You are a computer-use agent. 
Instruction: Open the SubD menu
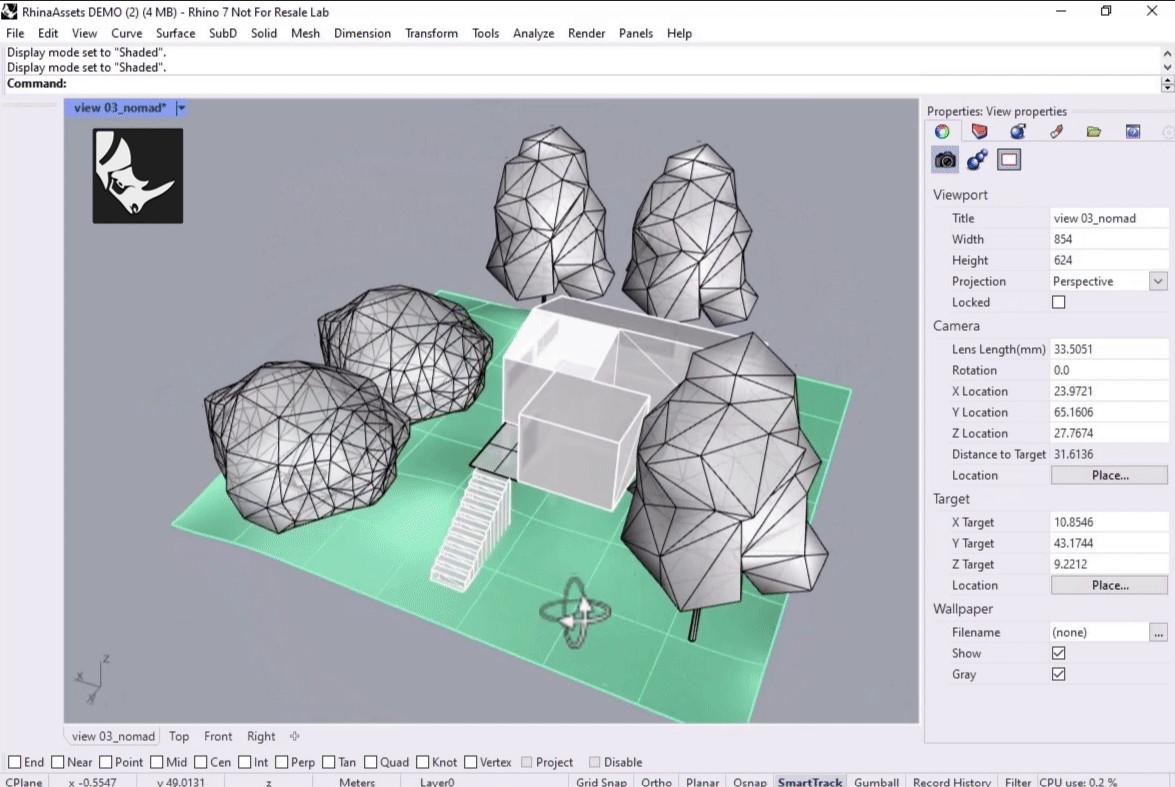tap(222, 33)
